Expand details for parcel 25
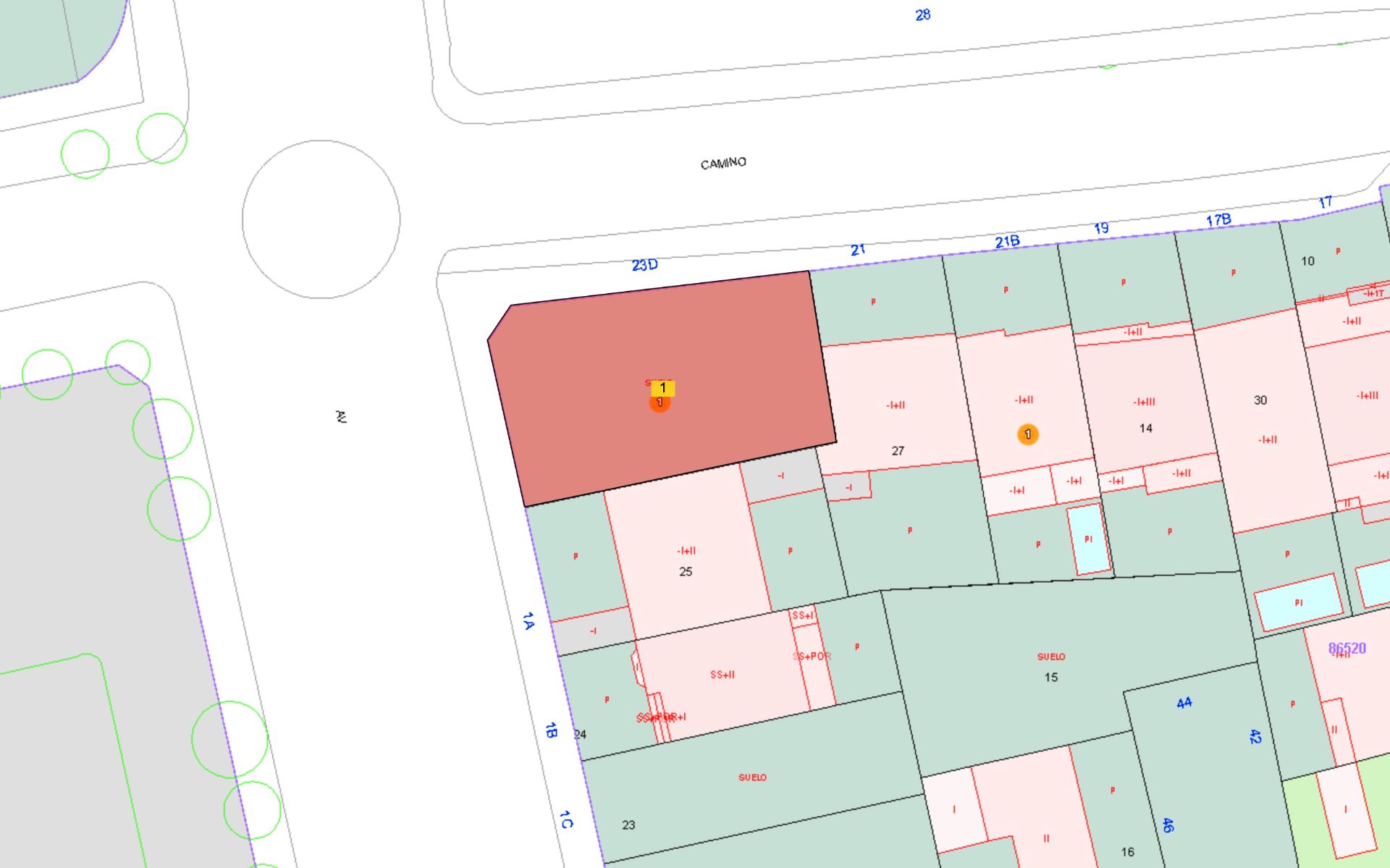The image size is (1390, 868). pos(685,572)
